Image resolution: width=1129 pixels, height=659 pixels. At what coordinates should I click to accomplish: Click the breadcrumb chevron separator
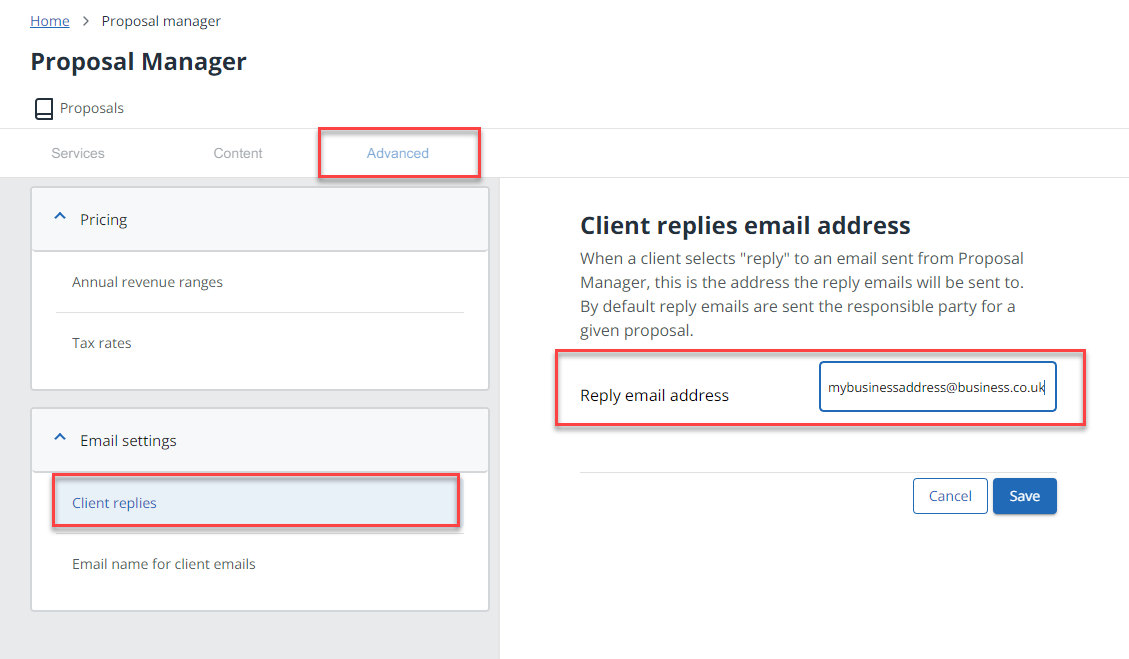coord(86,21)
